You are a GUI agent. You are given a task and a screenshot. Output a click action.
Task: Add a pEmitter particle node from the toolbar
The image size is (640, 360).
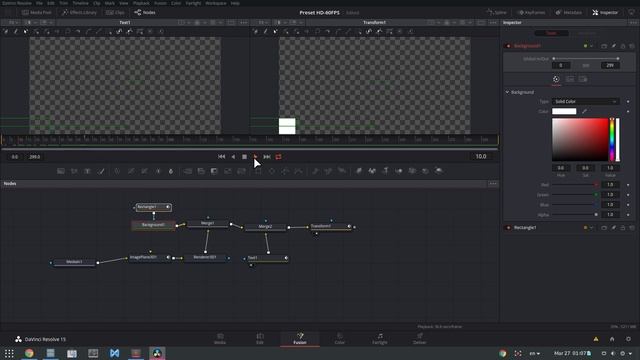(315, 171)
